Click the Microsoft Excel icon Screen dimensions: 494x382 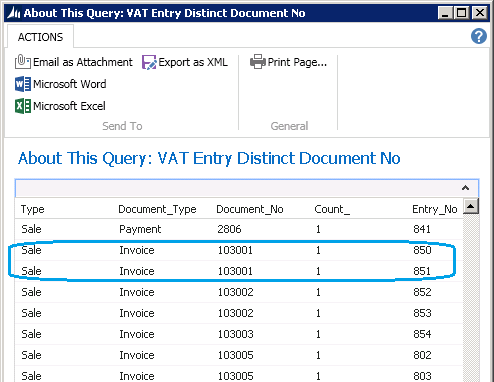[x=23, y=106]
